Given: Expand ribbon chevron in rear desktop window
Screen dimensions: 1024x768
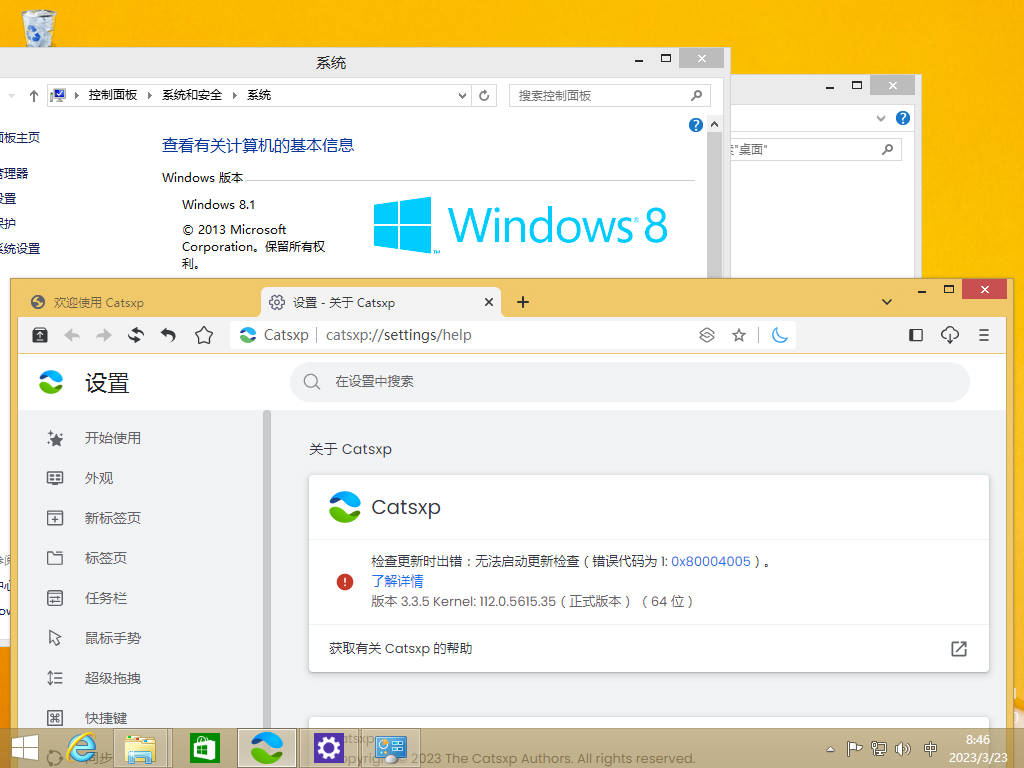Looking at the screenshot, I should click(x=881, y=118).
